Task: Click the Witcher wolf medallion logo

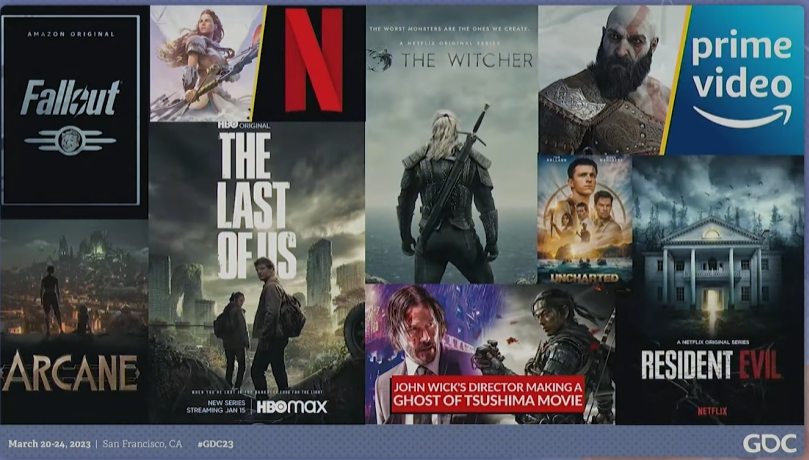Action: tap(381, 60)
